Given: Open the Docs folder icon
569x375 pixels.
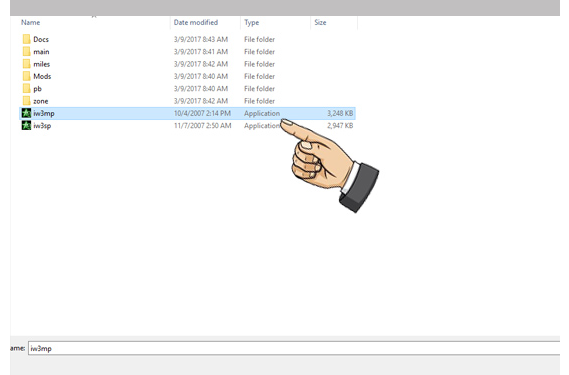Looking at the screenshot, I should tap(26, 39).
